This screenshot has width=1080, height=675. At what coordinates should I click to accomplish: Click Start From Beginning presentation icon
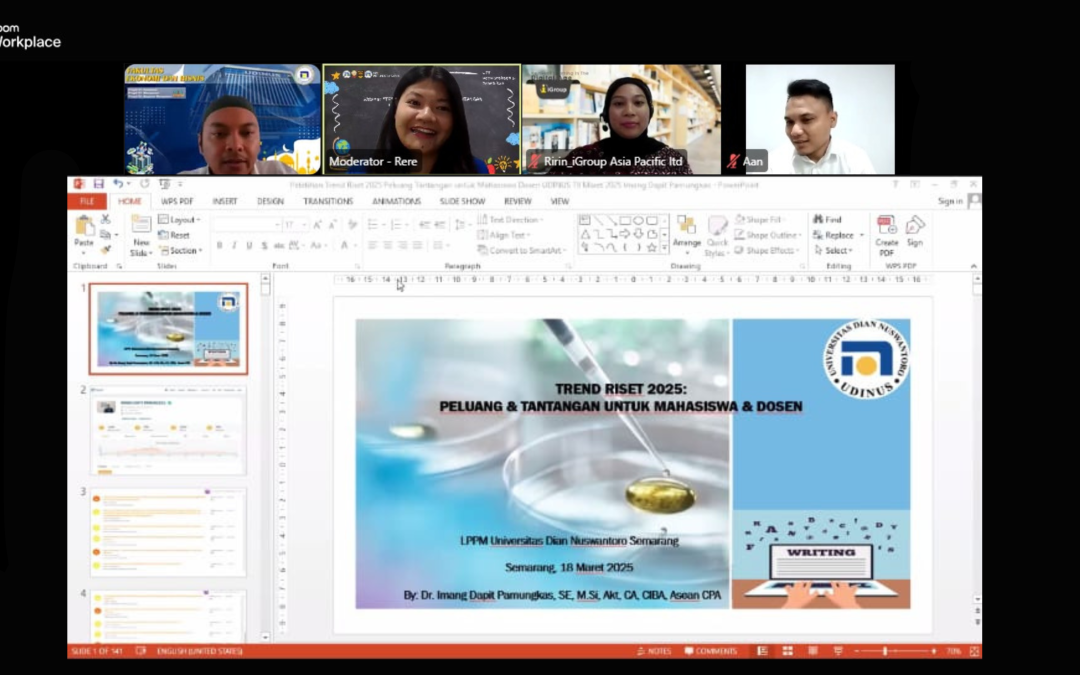point(165,184)
